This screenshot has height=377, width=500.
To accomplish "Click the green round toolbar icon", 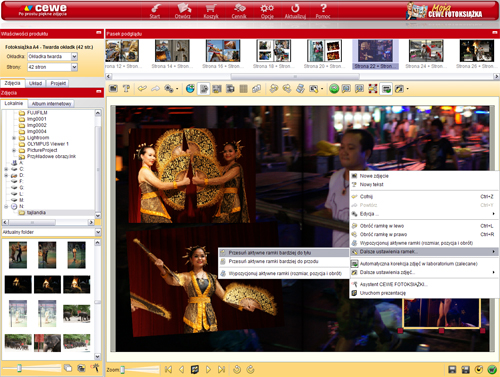I will 334,89.
